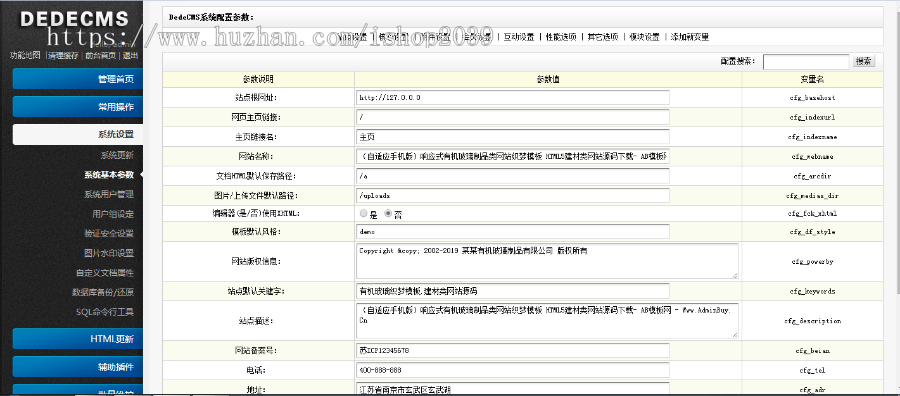Click the cfg_df_style variable name
The height and width of the screenshot is (396, 900).
(x=812, y=232)
